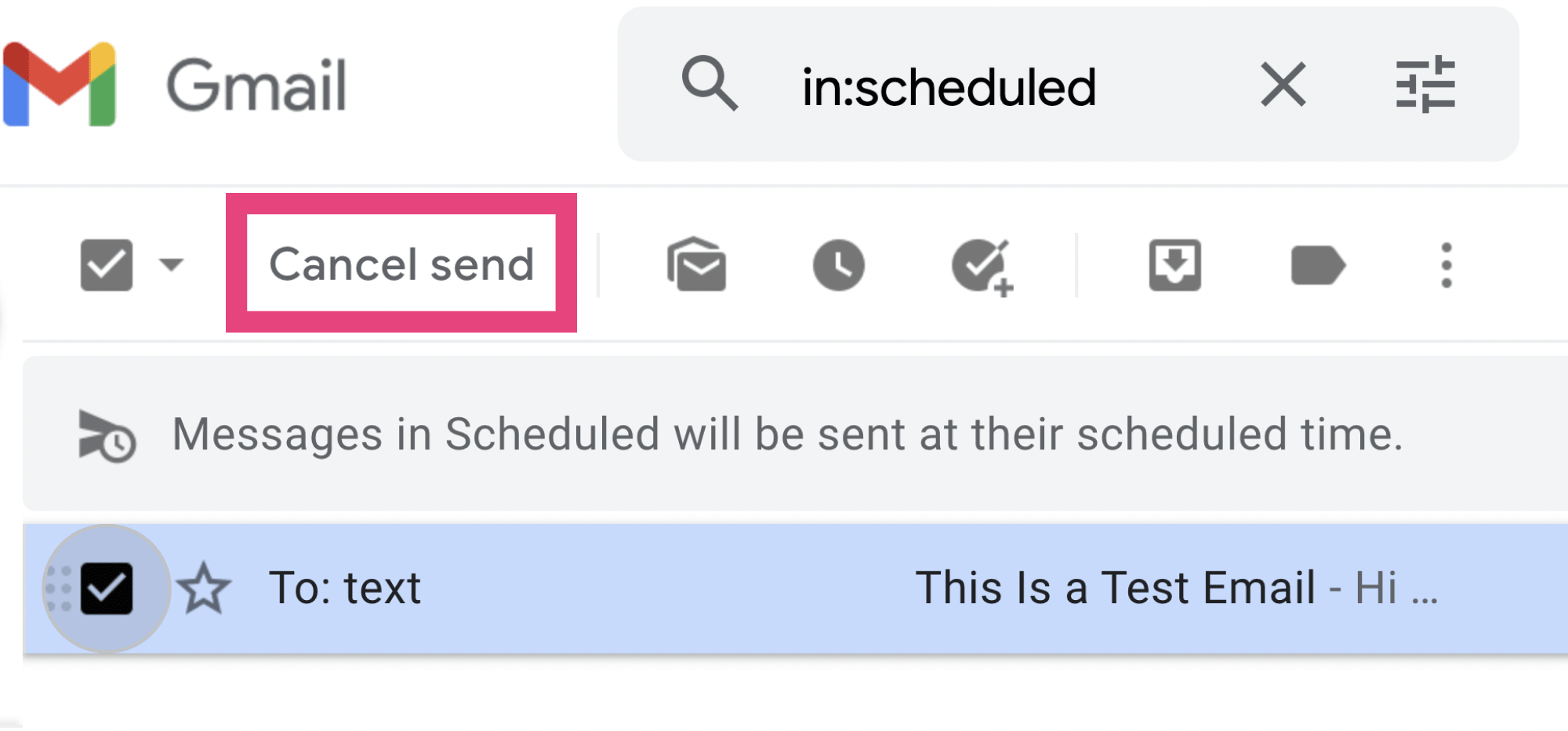Image resolution: width=1568 pixels, height=731 pixels.
Task: Click the To: text recipient label
Action: (345, 587)
